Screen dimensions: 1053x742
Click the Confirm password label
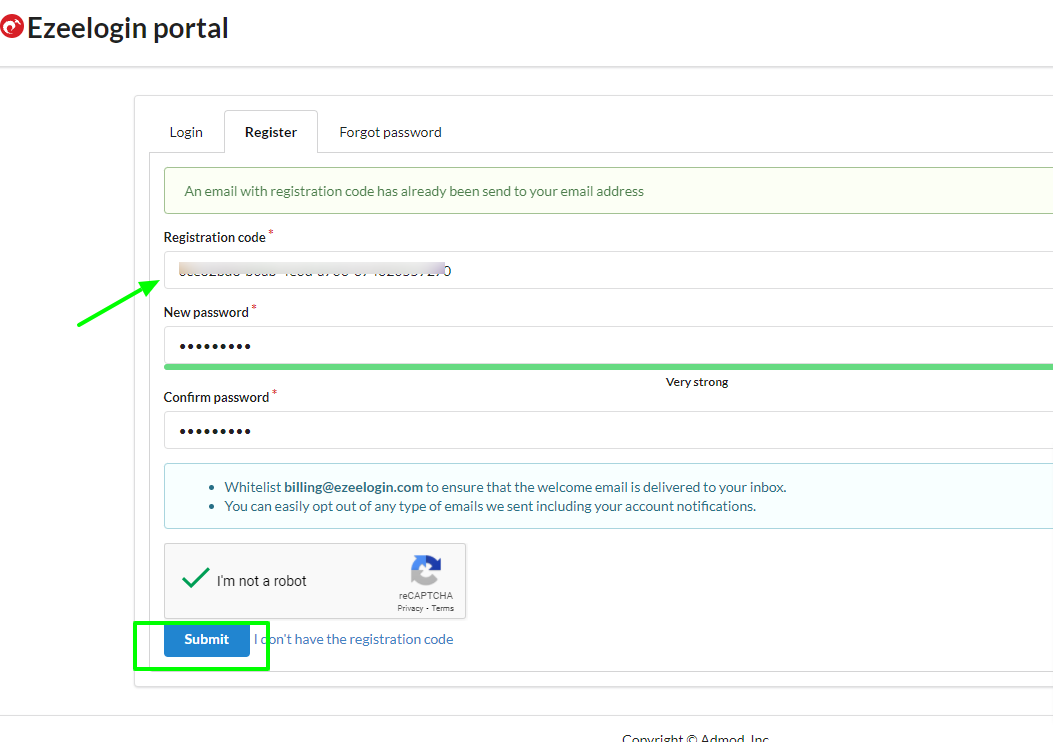(216, 397)
